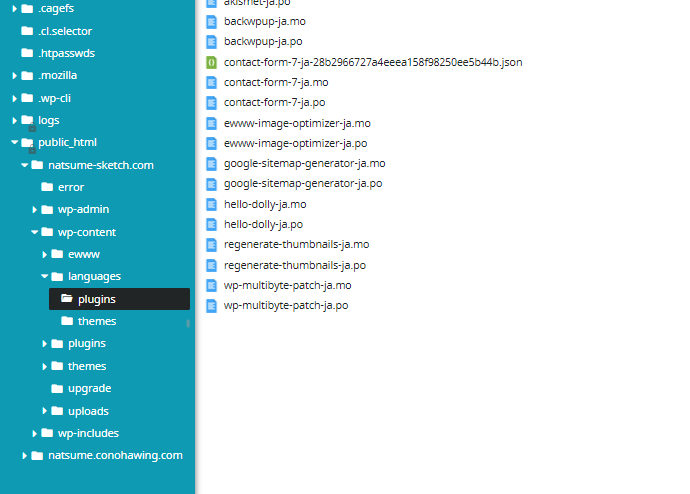
Task: Expand the wp-admin folder arrow
Action: [34, 210]
